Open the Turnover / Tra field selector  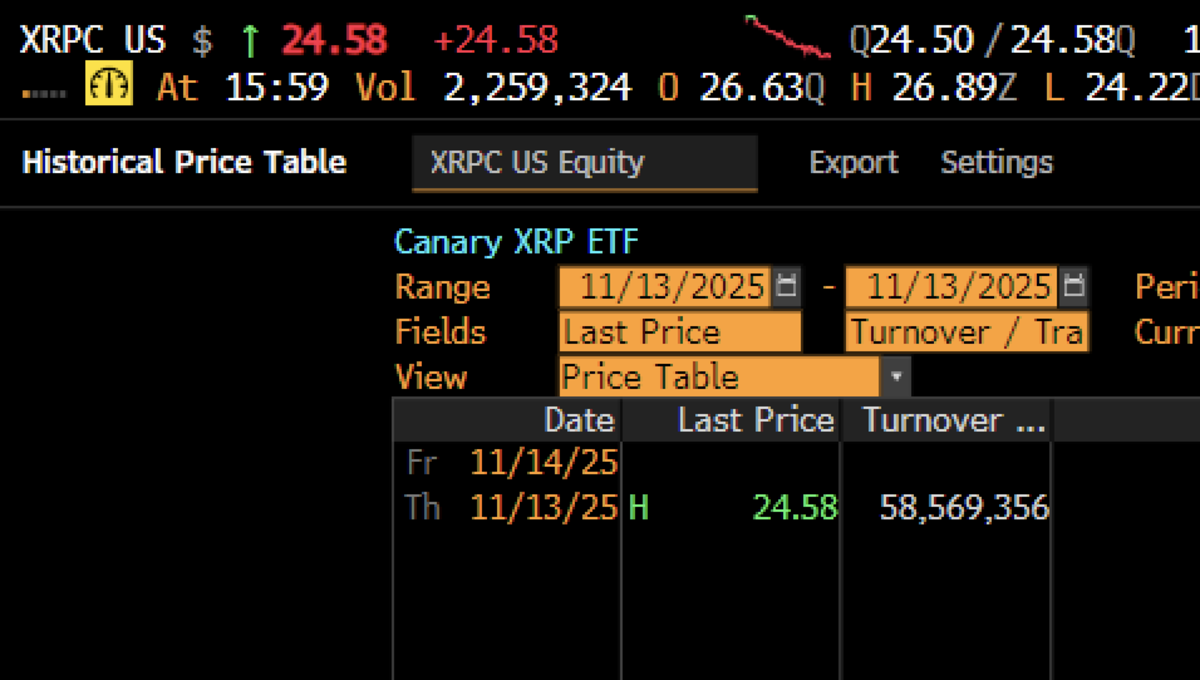[966, 332]
